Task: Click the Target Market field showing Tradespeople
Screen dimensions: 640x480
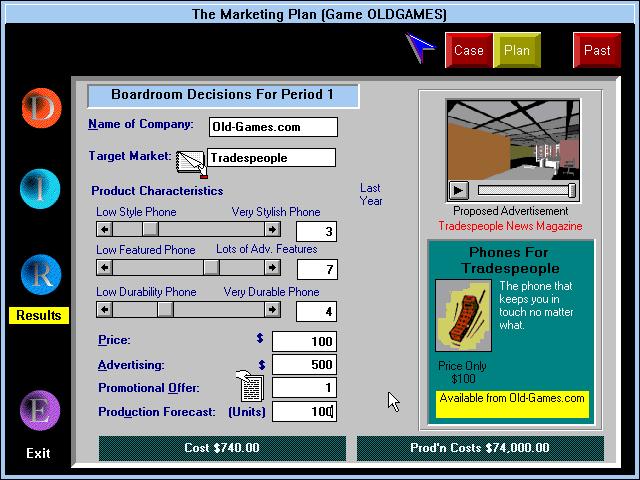Action: click(271, 158)
